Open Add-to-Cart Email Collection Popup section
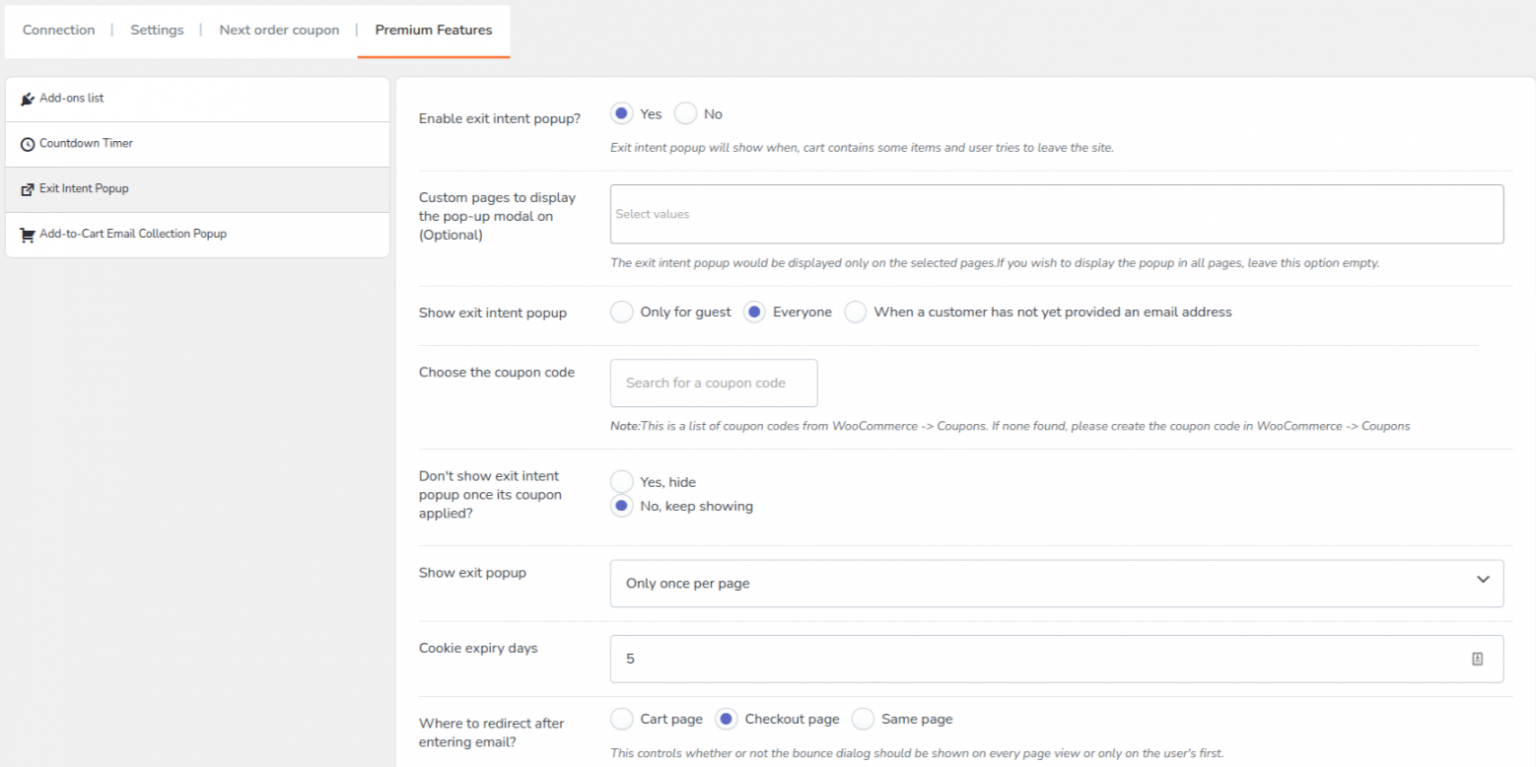The width and height of the screenshot is (1536, 767). pos(133,234)
